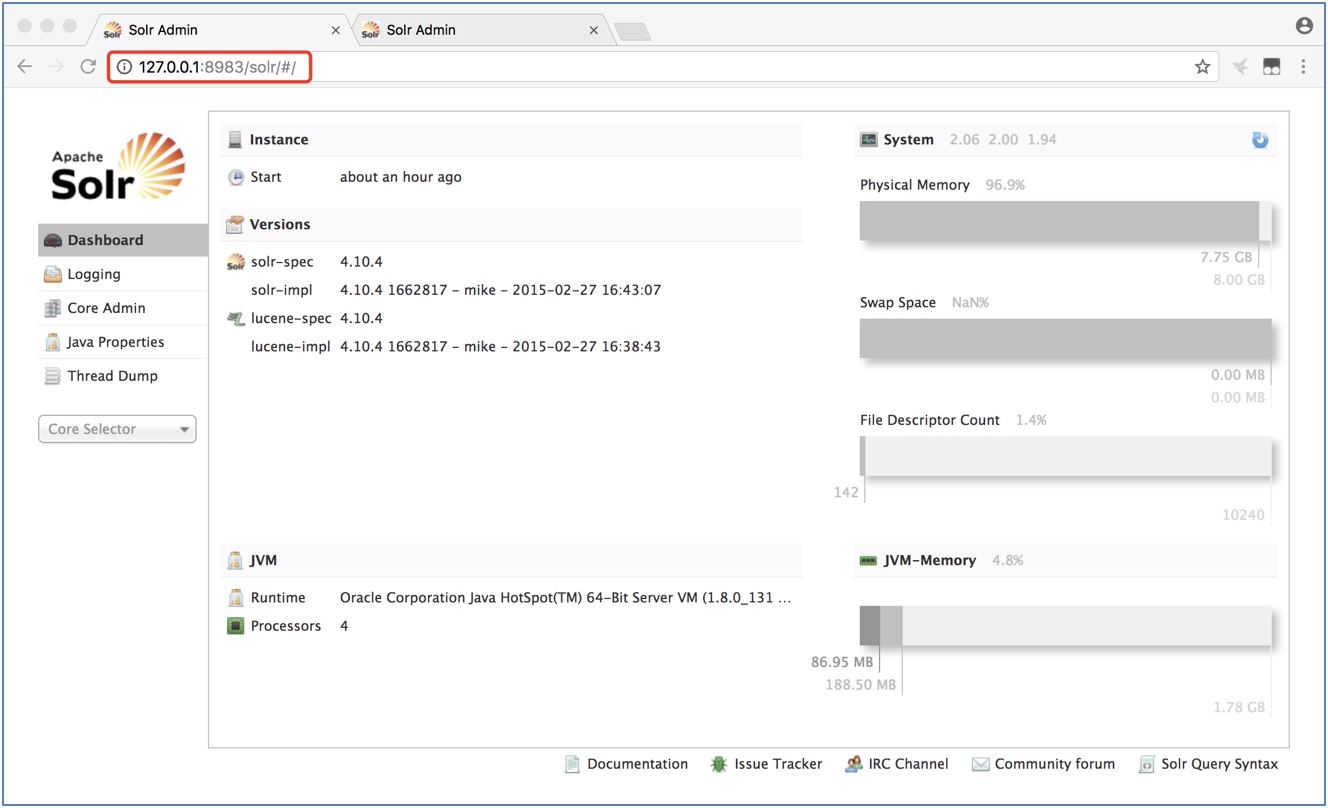Open the Documentation link
Viewport: 1328px width, 808px height.
637,764
